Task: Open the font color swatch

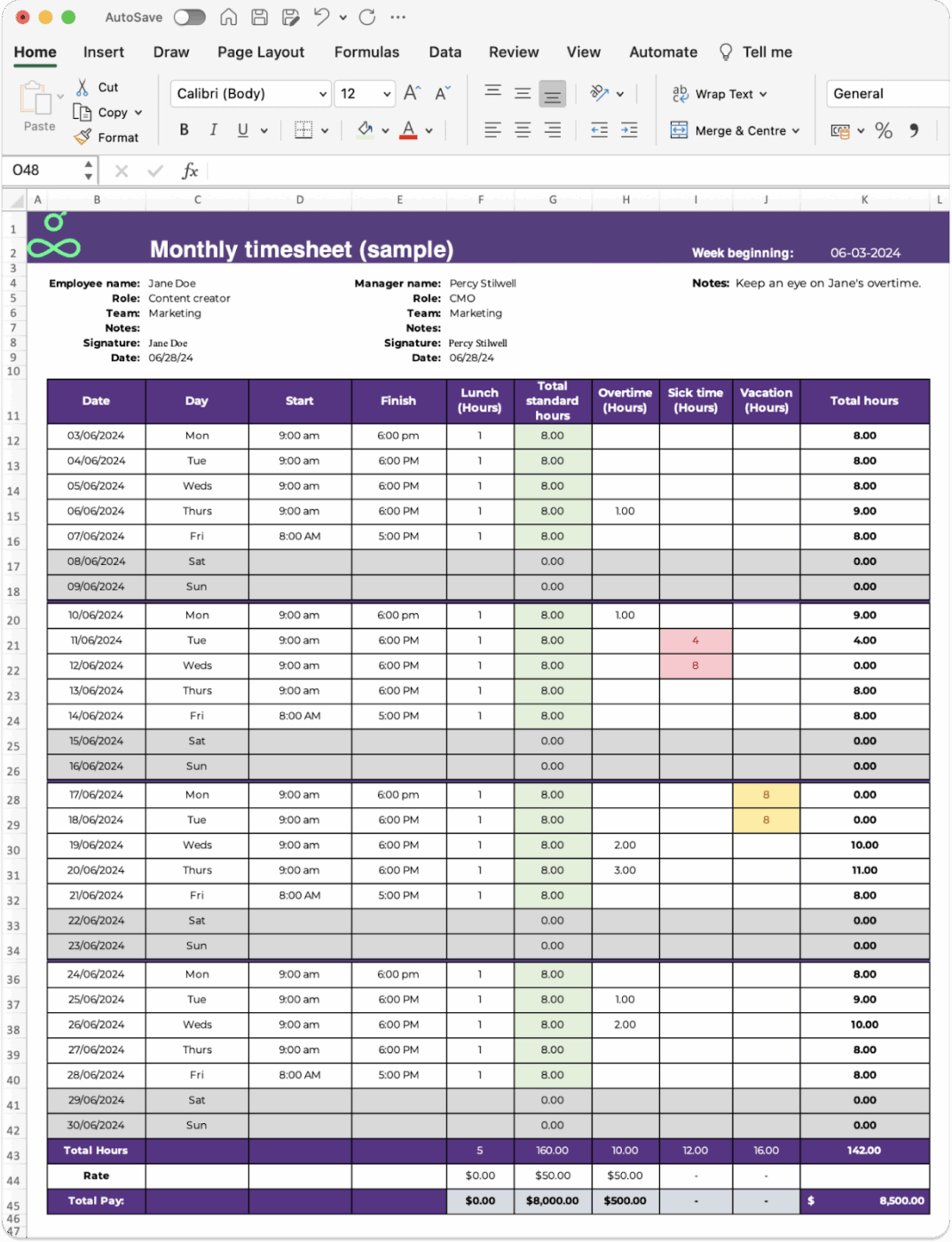Action: (407, 130)
